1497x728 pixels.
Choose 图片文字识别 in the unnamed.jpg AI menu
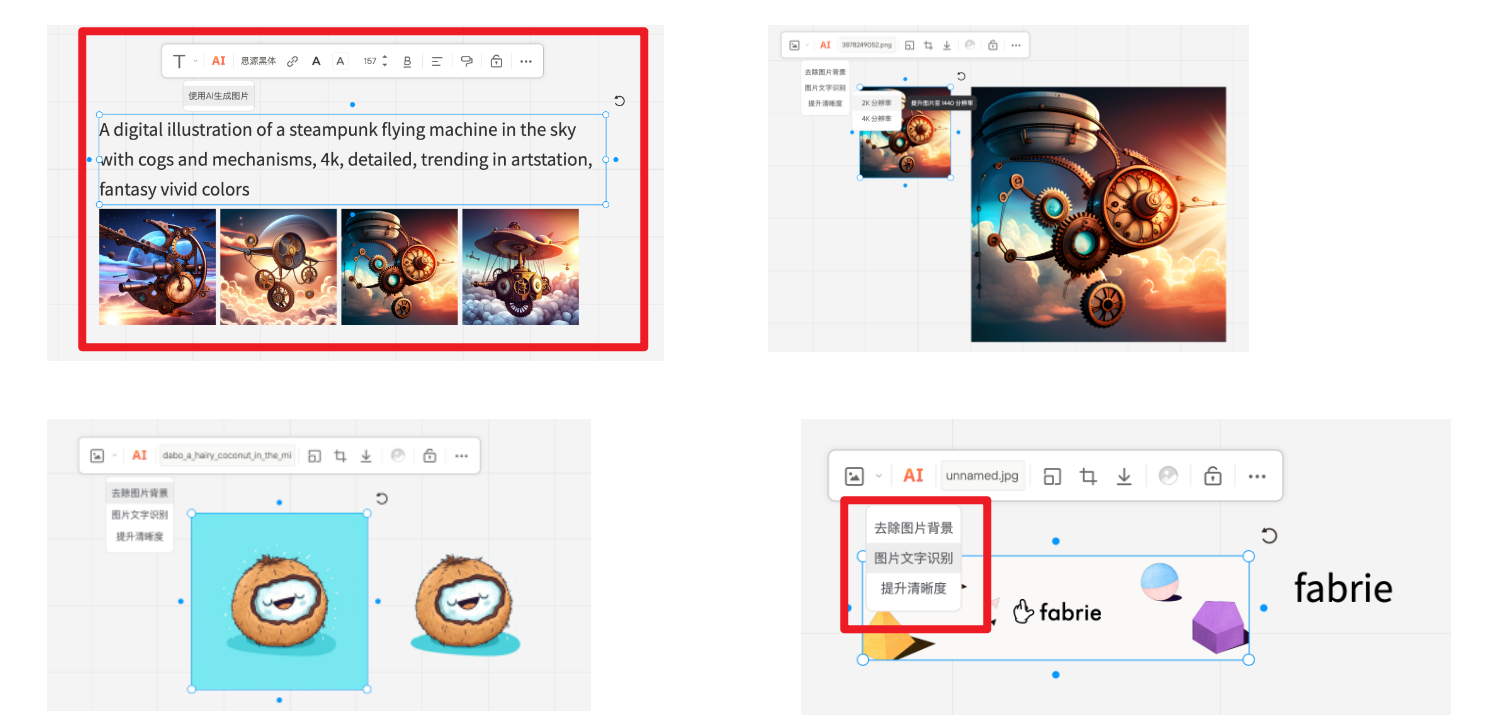[x=914, y=558]
